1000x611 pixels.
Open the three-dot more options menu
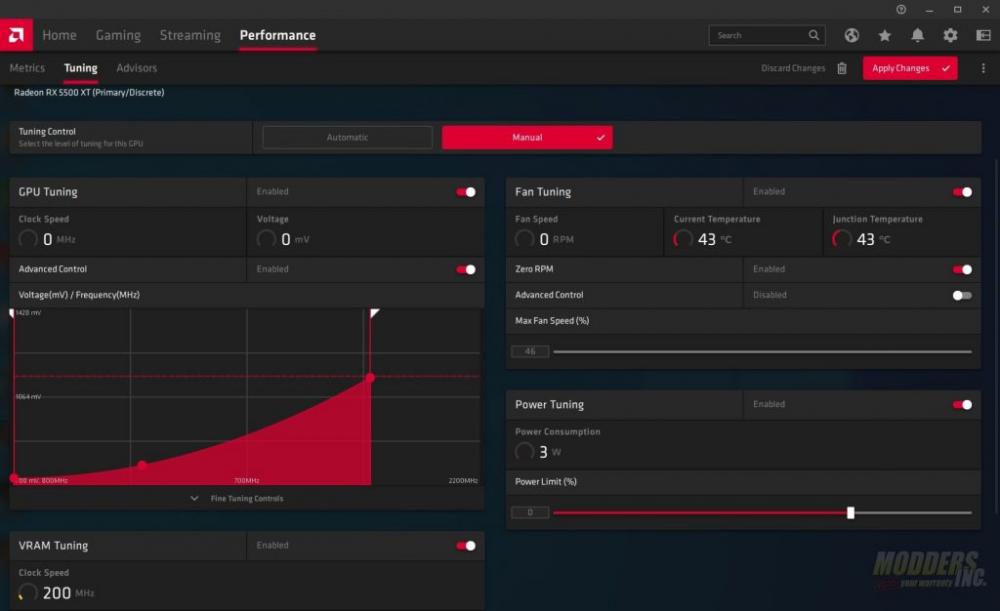[x=983, y=68]
